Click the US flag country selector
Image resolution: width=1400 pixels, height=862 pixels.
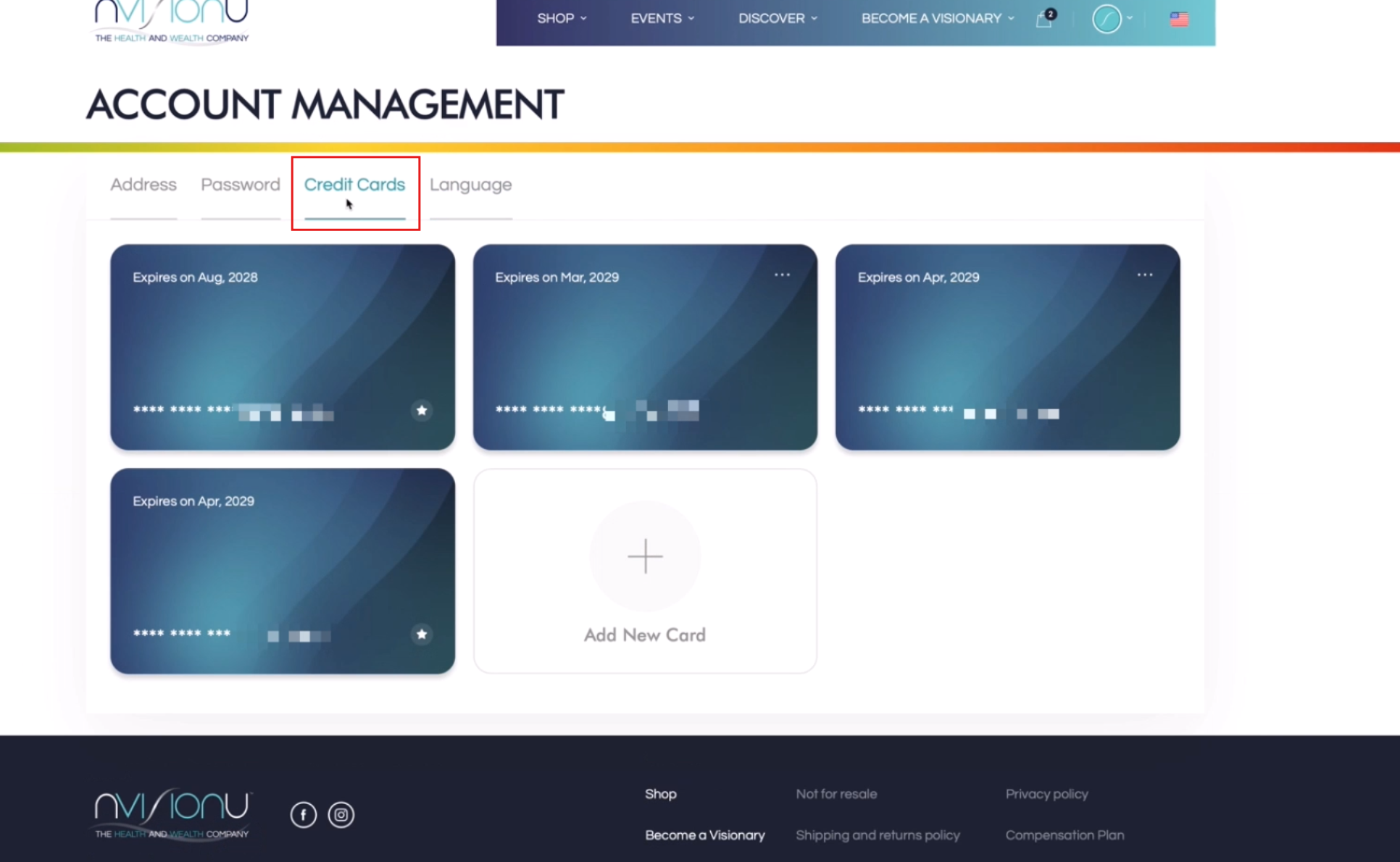pos(1179,19)
